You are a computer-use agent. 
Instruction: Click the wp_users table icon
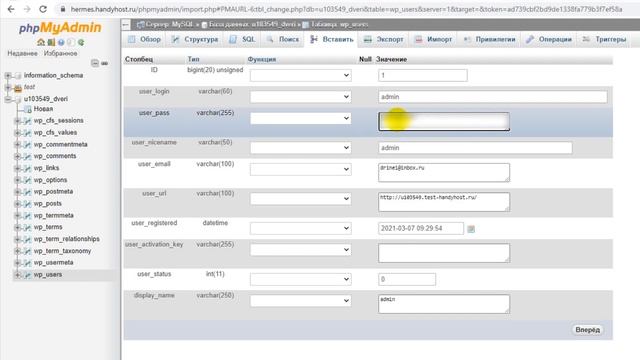click(27, 275)
